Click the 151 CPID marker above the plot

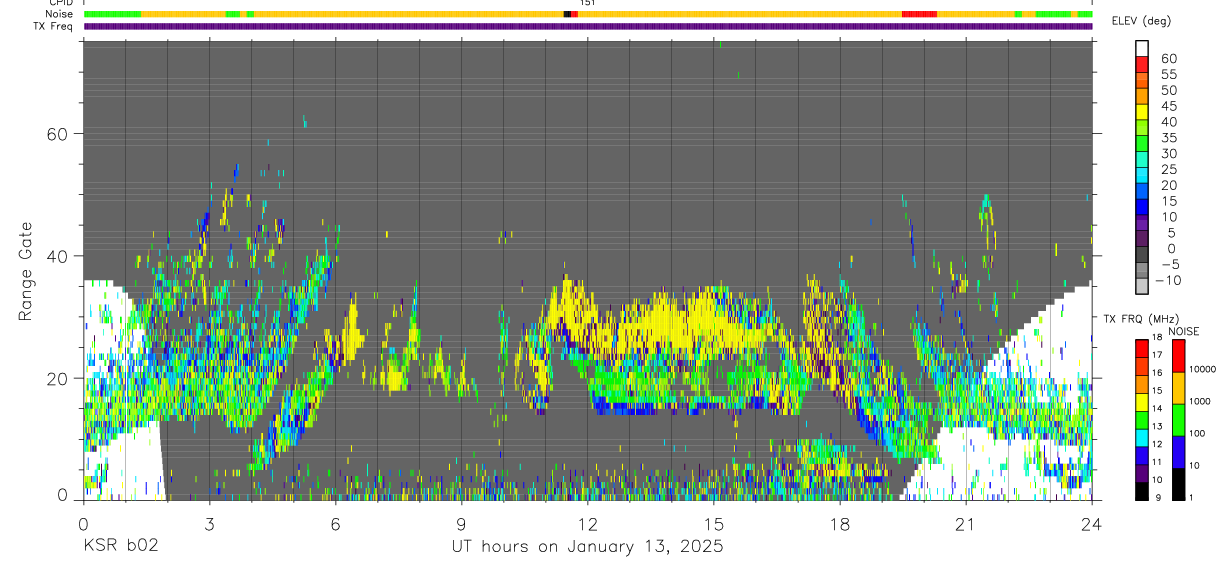point(588,3)
